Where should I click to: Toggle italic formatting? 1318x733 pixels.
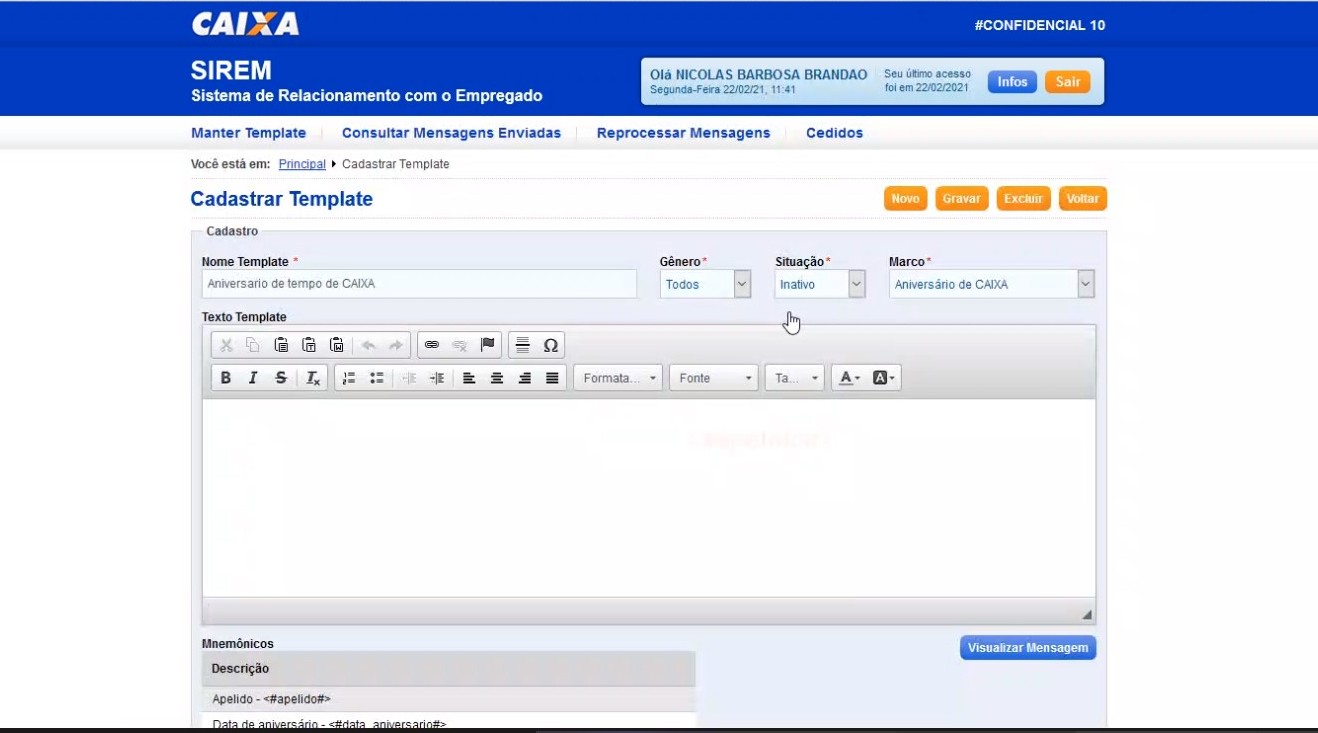[253, 378]
